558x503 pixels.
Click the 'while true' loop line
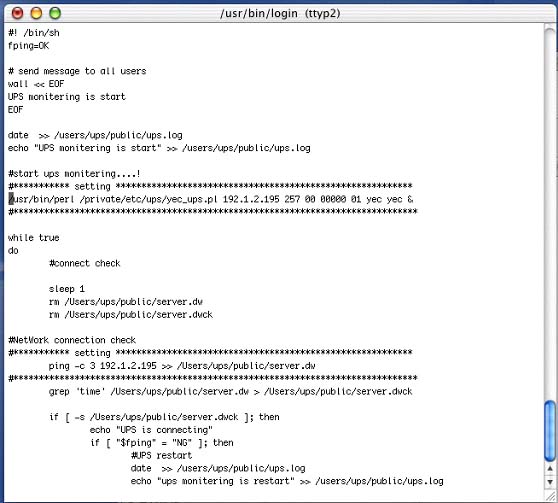pyautogui.click(x=33, y=237)
